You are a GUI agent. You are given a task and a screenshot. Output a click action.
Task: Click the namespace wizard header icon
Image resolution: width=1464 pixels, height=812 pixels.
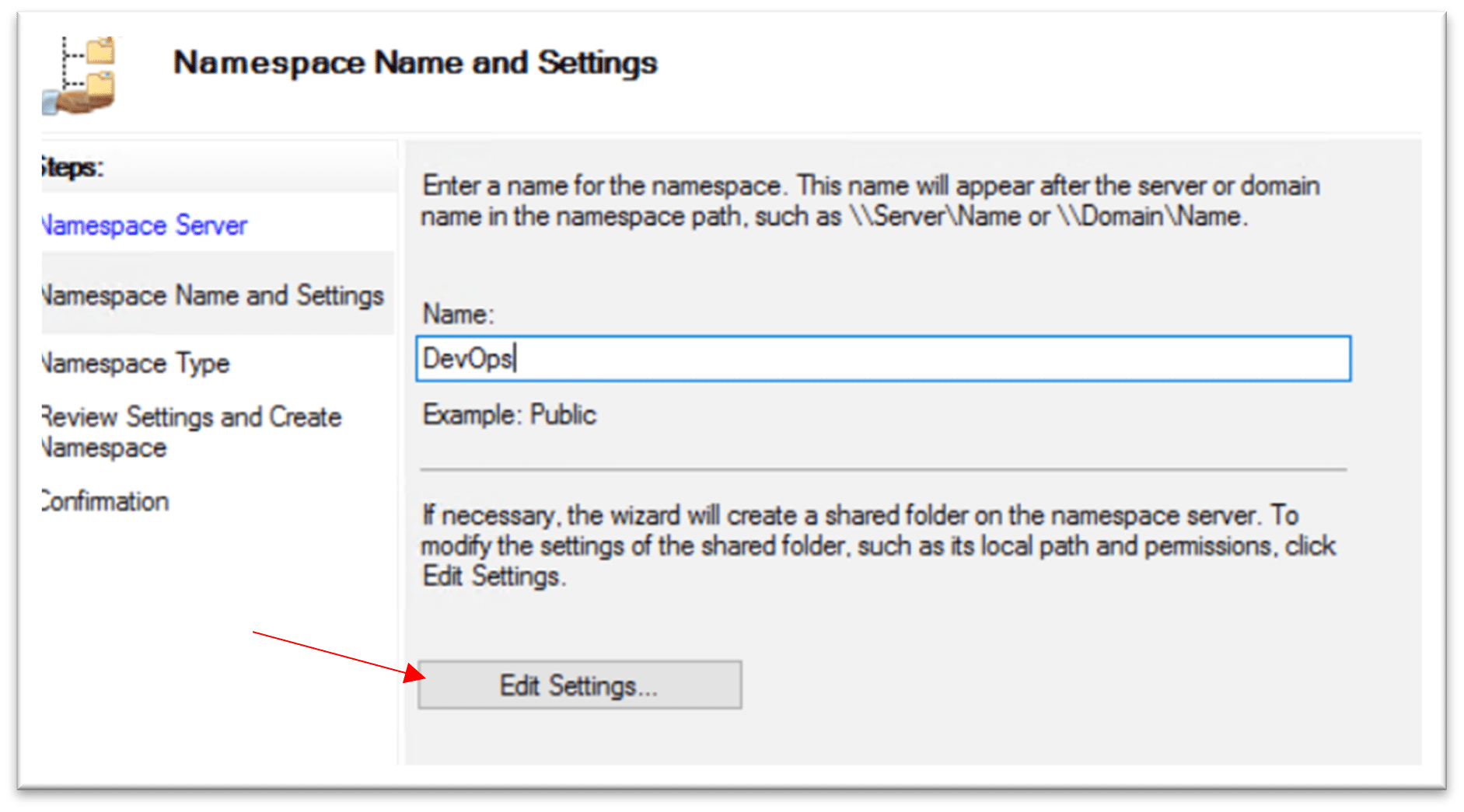[x=80, y=76]
